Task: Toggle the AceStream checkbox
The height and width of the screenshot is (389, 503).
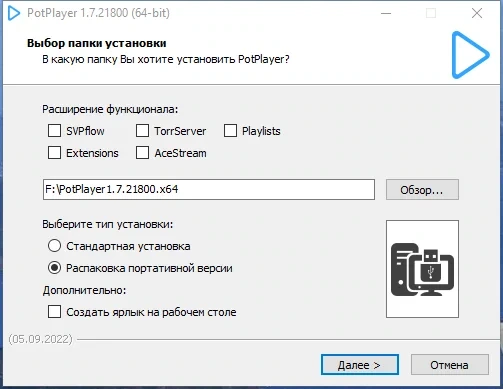Action: (x=142, y=153)
